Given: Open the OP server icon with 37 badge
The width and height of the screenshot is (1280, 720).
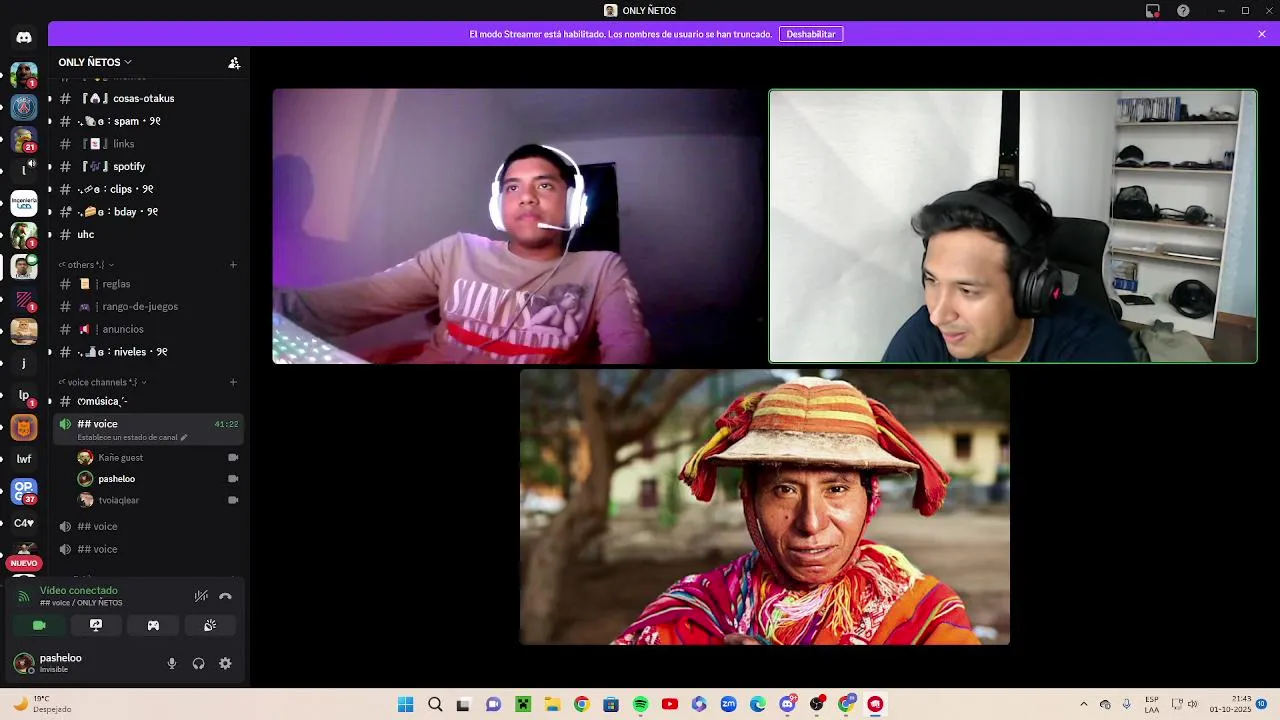Looking at the screenshot, I should tap(24, 491).
